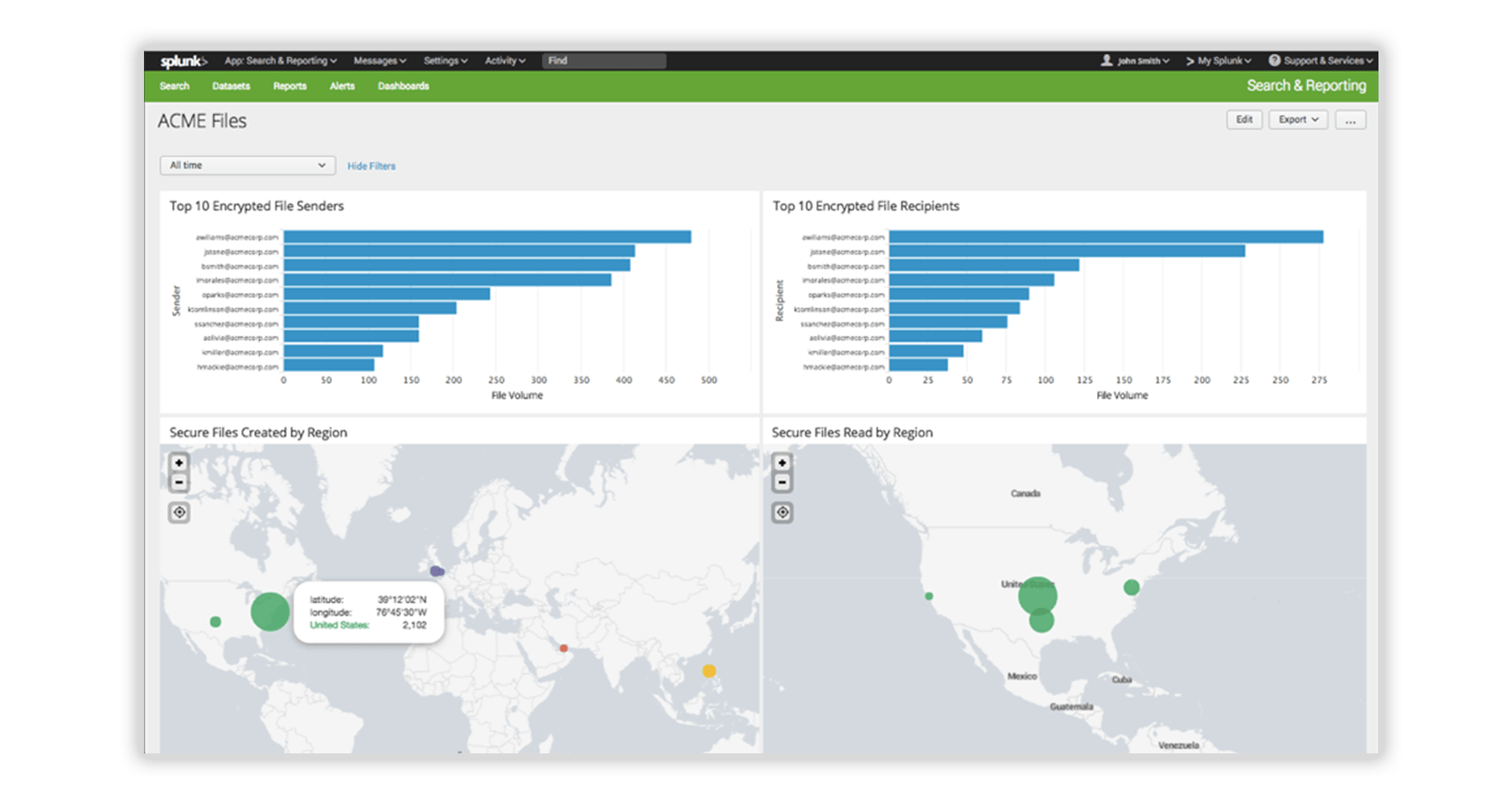Go to the Datasets tab
1512x804 pixels.
click(x=231, y=86)
